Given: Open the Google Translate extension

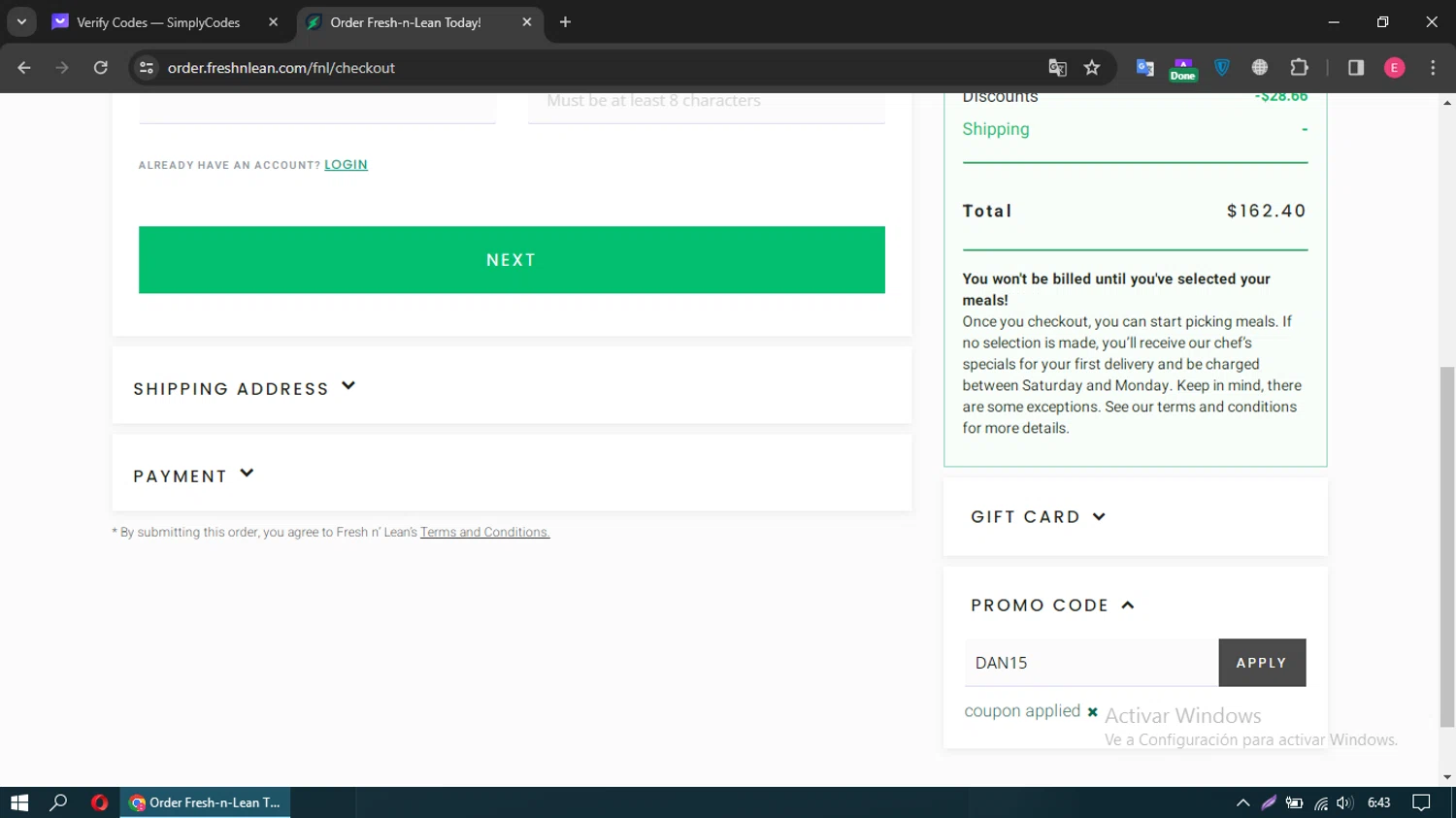Looking at the screenshot, I should [x=1145, y=68].
